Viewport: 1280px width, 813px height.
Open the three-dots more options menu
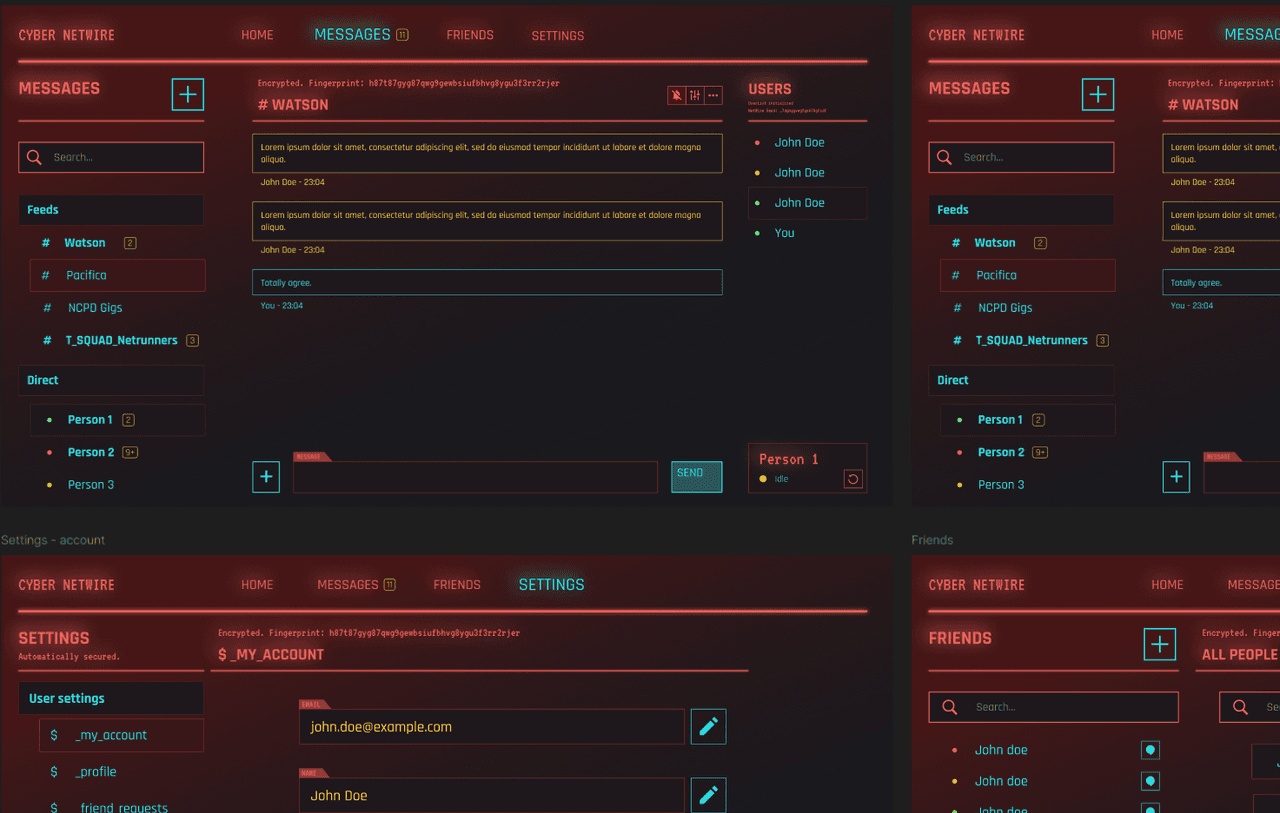tap(713, 95)
